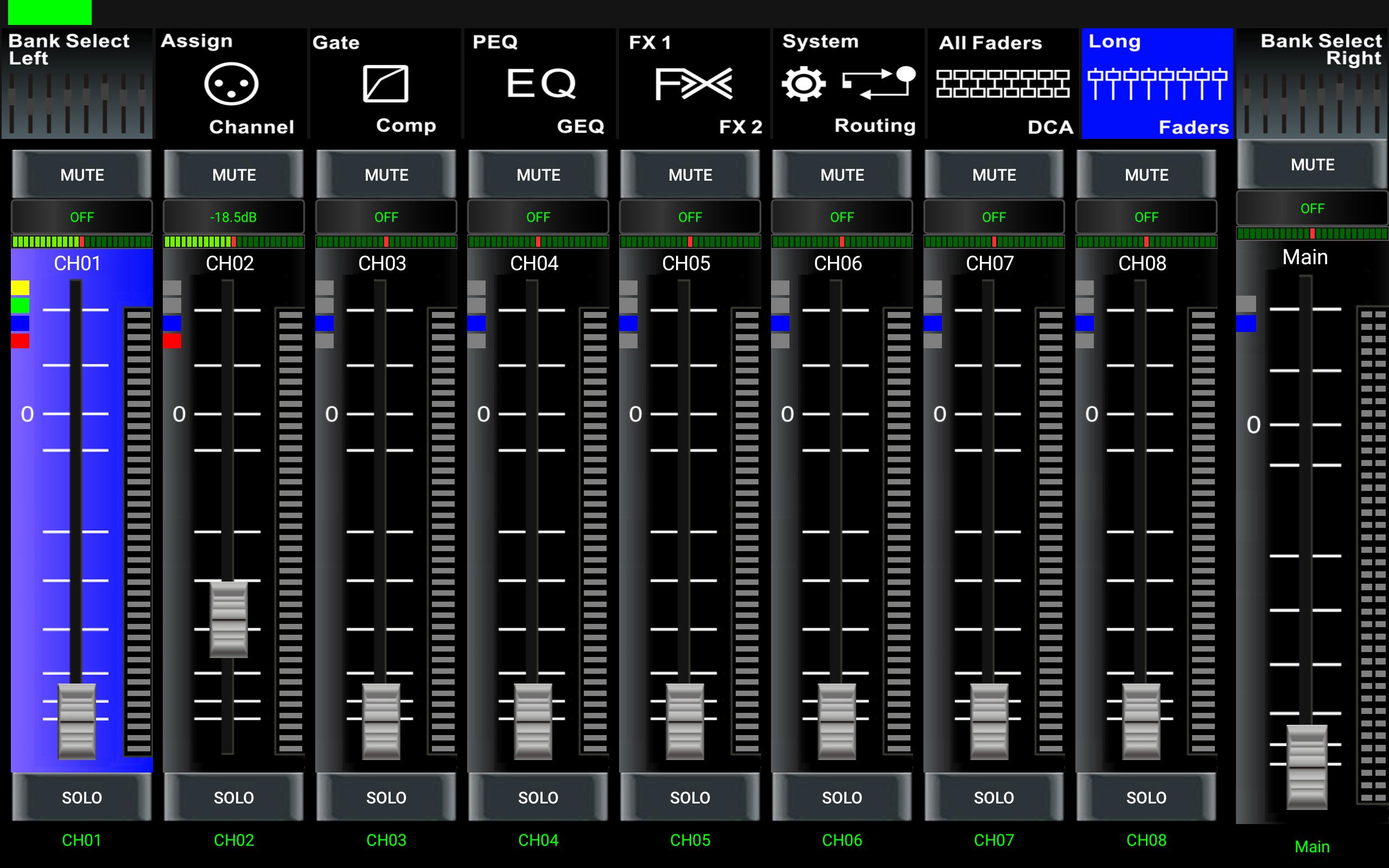The height and width of the screenshot is (868, 1389).
Task: Open the Routing arrows icon
Action: (x=879, y=82)
